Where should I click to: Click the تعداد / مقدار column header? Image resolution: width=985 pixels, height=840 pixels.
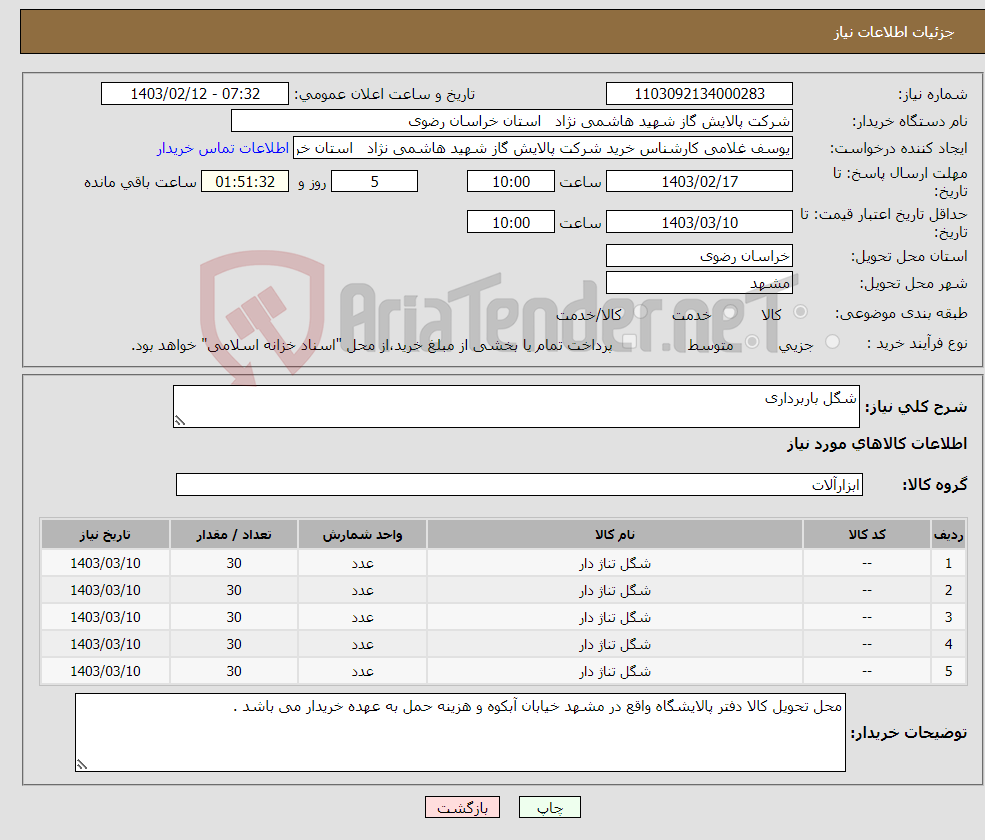(x=234, y=535)
